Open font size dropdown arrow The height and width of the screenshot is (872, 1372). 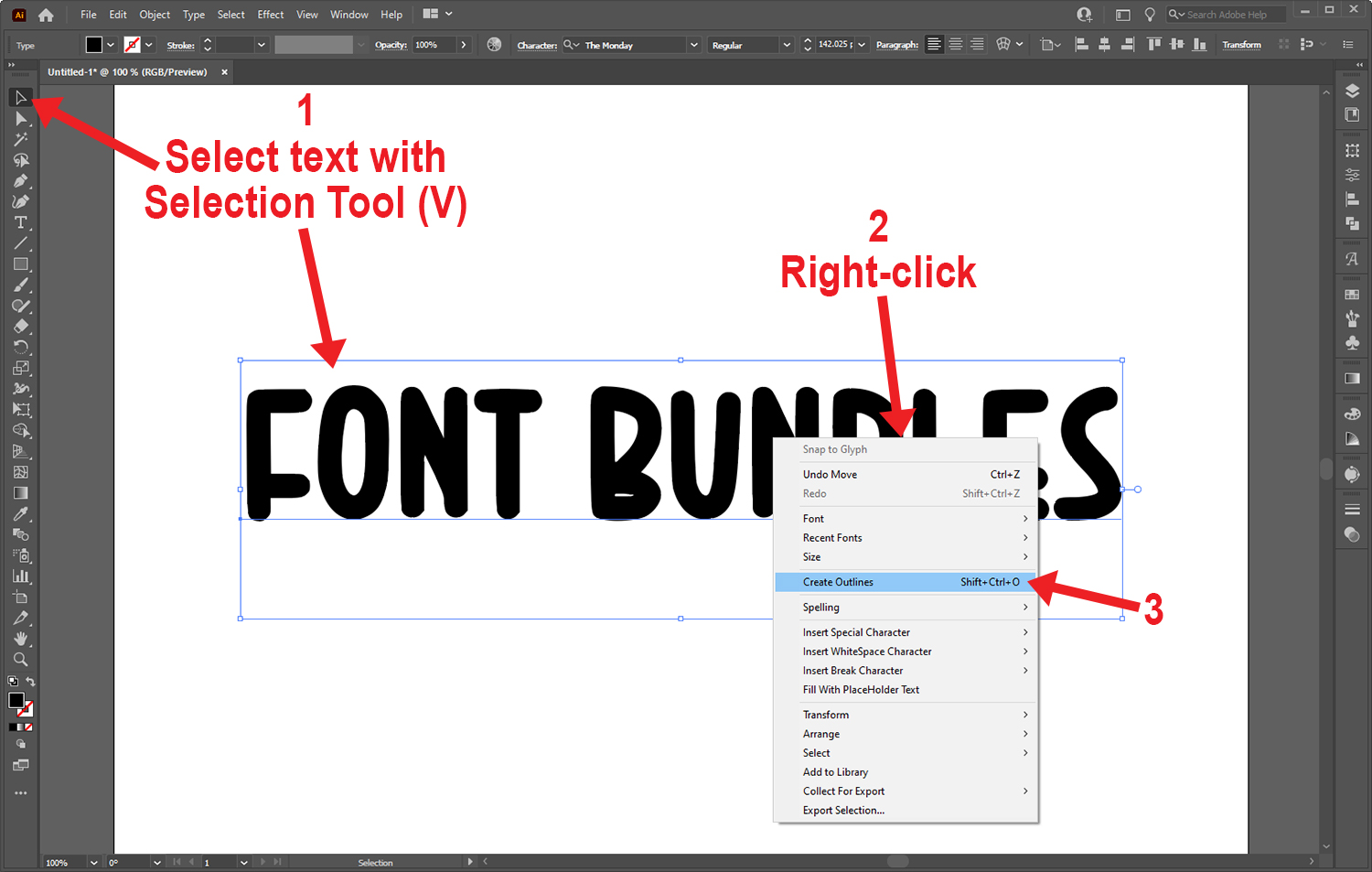click(x=862, y=45)
